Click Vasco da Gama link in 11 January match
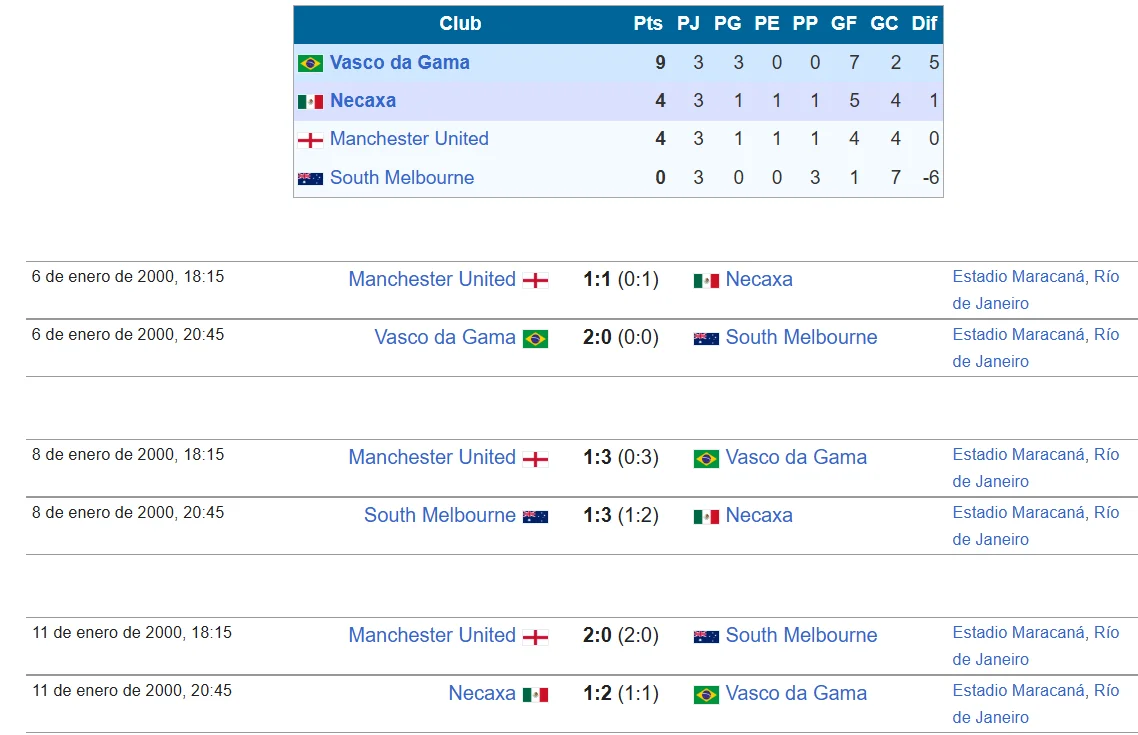This screenshot has height=735, width=1138. [796, 694]
